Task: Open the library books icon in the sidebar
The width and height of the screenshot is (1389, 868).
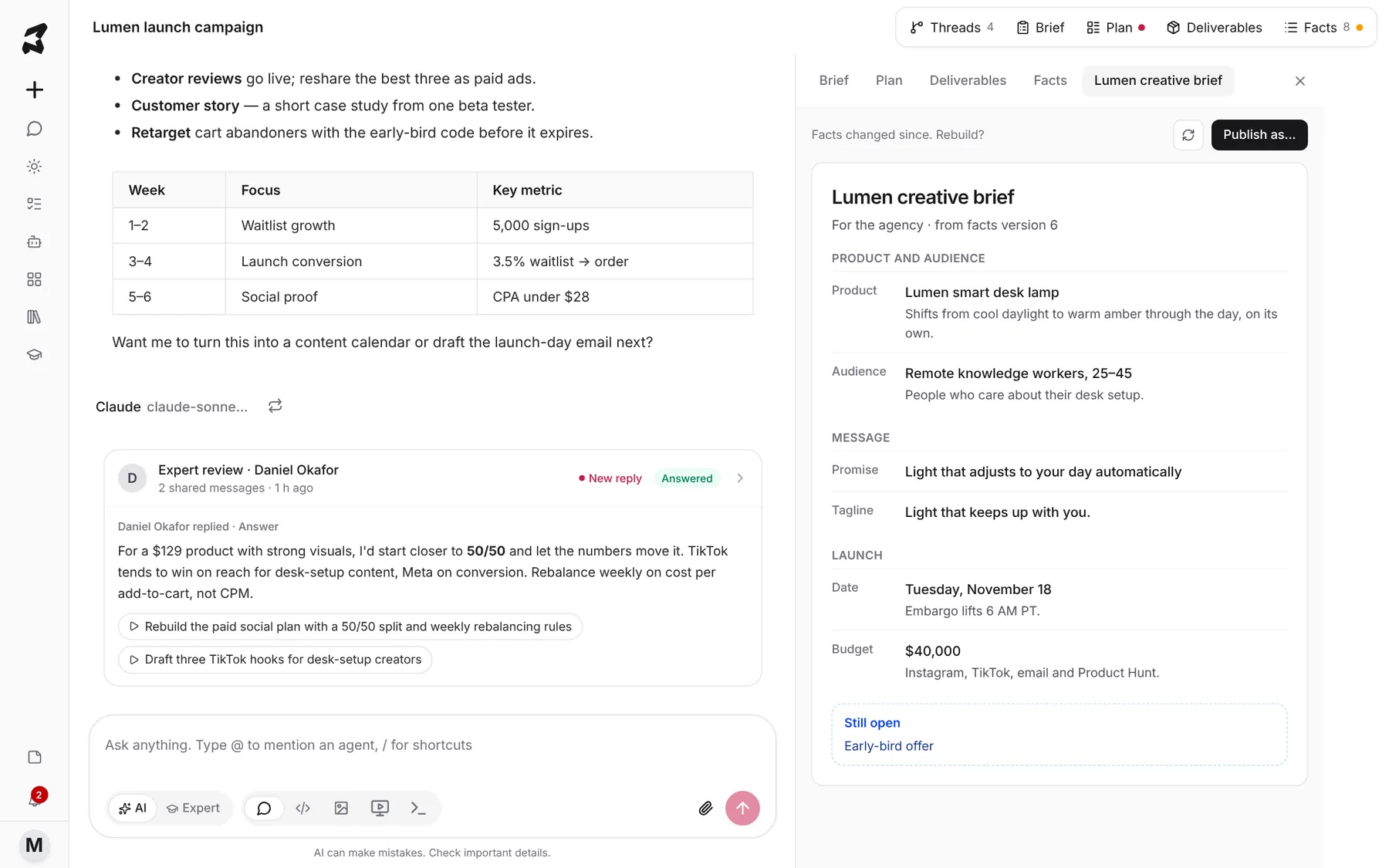Action: coord(34,317)
